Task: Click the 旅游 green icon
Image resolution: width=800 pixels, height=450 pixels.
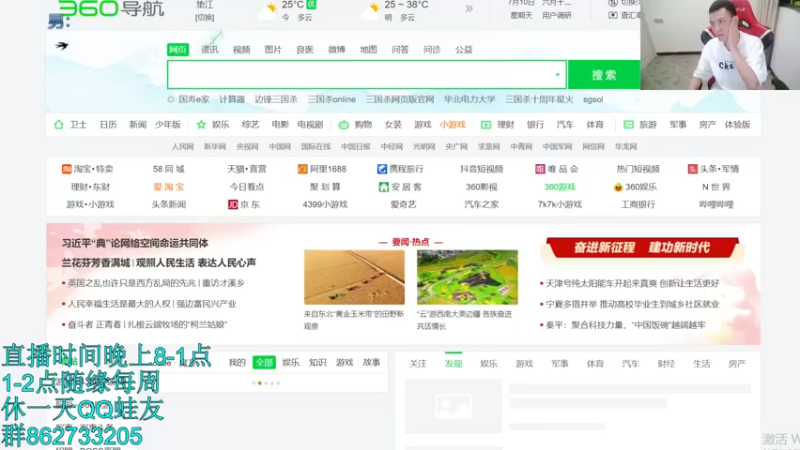Action: pyautogui.click(x=629, y=124)
